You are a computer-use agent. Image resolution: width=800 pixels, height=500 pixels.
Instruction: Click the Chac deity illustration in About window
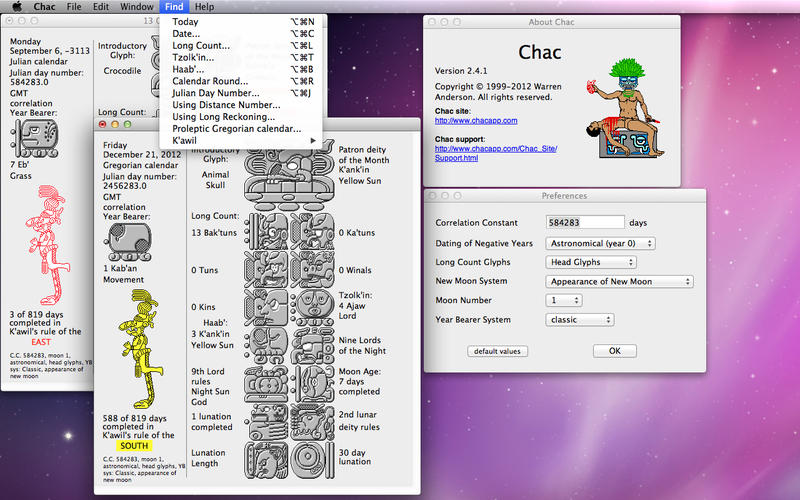(x=626, y=108)
